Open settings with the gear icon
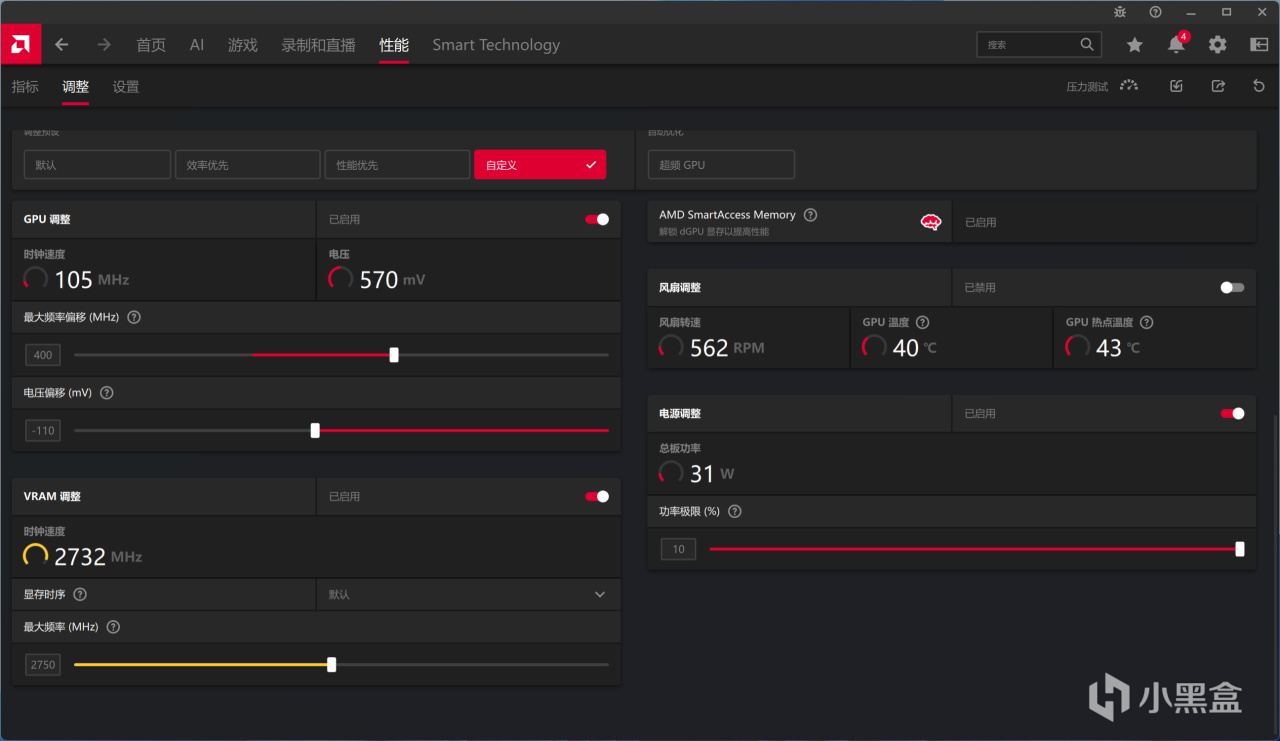The width and height of the screenshot is (1280, 741). 1217,45
